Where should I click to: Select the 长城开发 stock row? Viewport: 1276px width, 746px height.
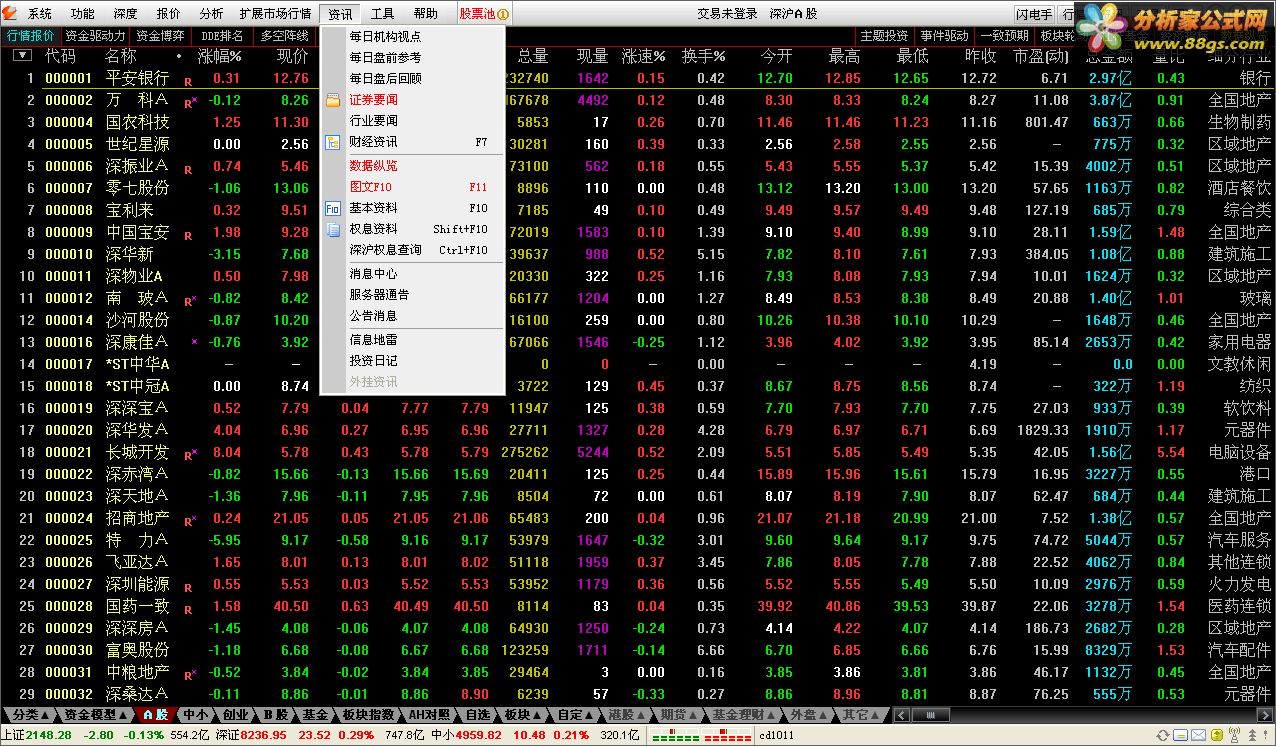tap(638, 452)
